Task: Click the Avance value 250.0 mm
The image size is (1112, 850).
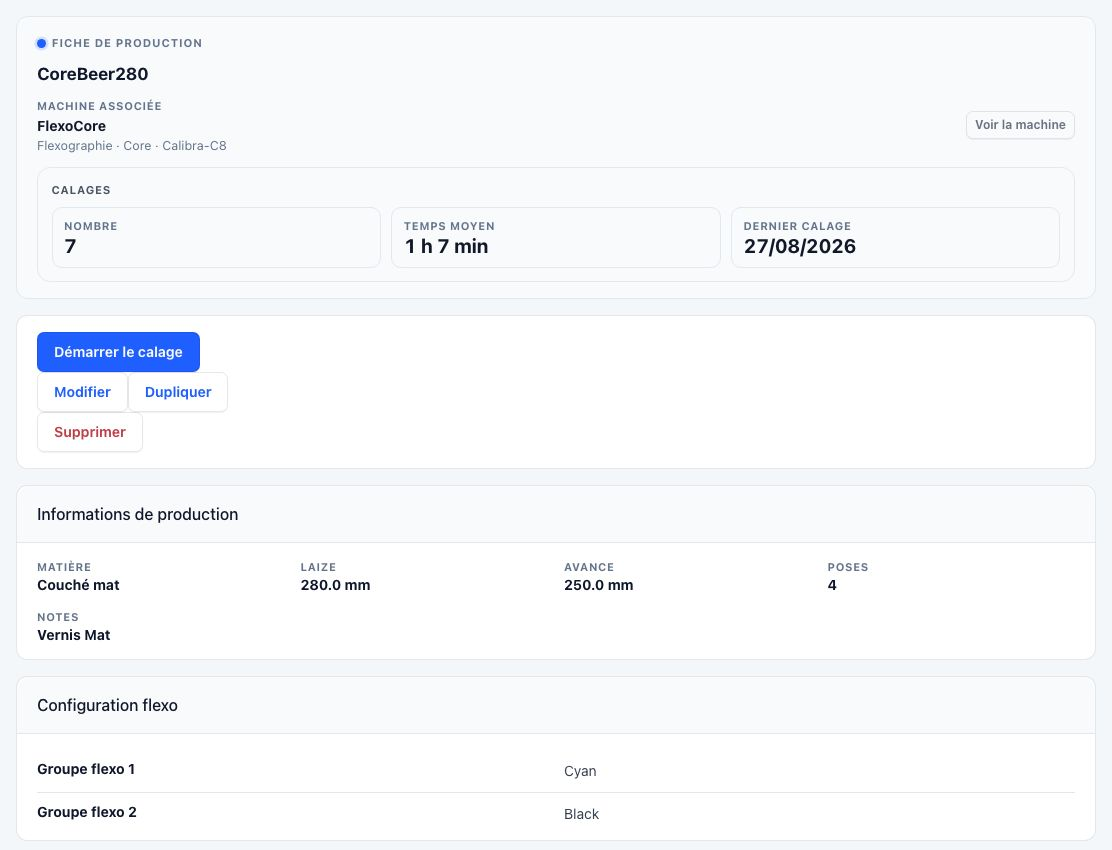Action: pyautogui.click(x=599, y=585)
